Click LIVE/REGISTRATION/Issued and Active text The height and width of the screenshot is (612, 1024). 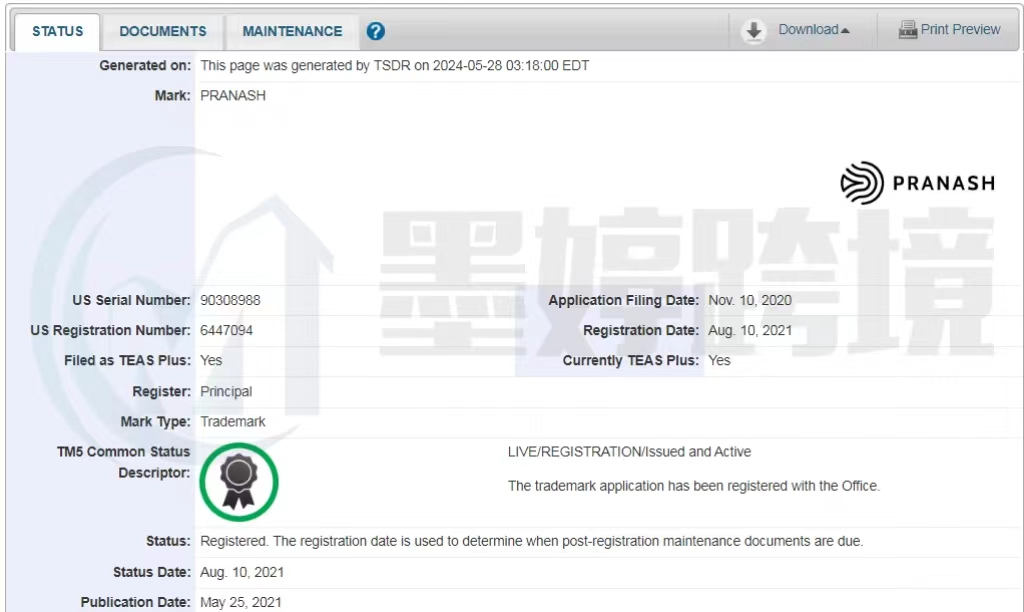tap(629, 451)
